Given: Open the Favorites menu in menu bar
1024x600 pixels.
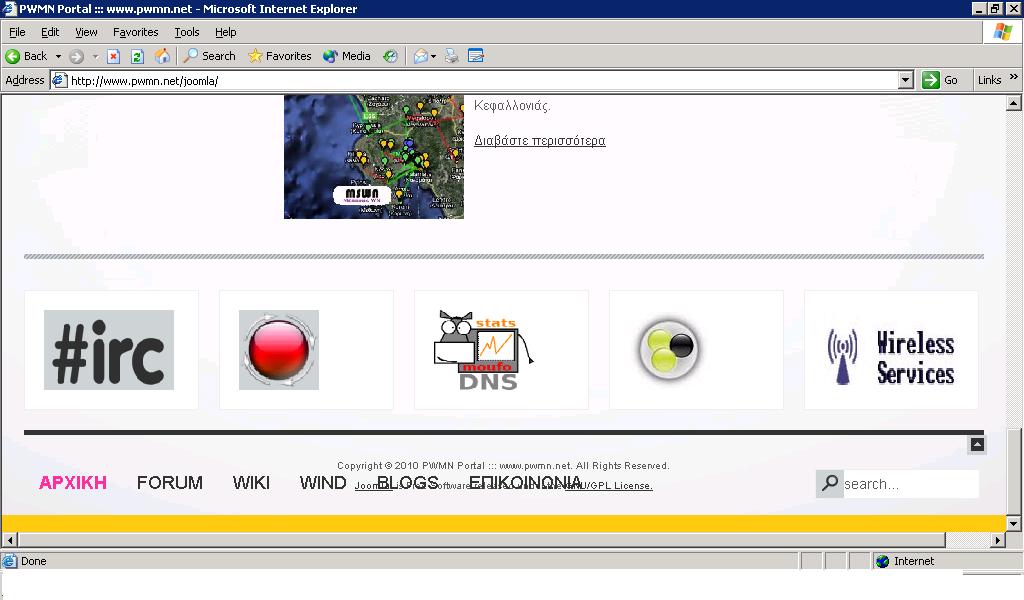Looking at the screenshot, I should click(135, 32).
